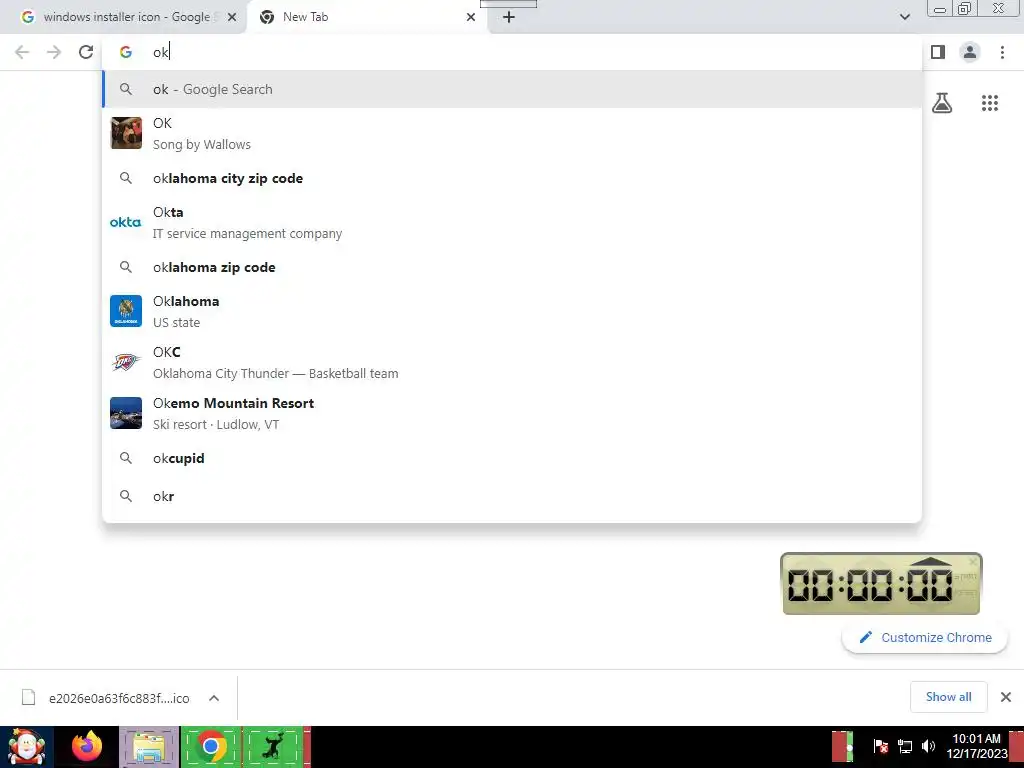
Task: Click volume speaker tray icon
Action: tap(928, 746)
